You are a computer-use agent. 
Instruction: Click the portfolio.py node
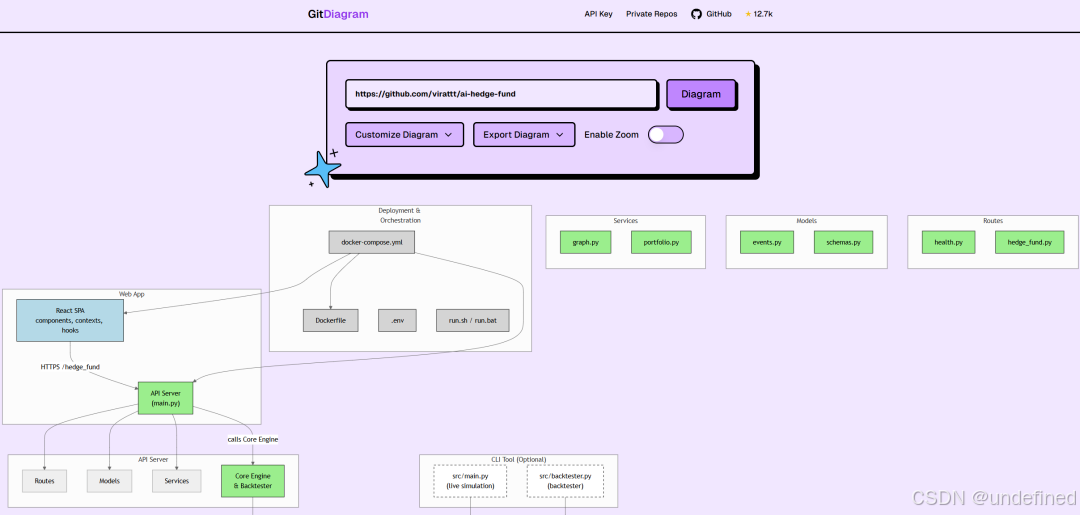click(661, 242)
